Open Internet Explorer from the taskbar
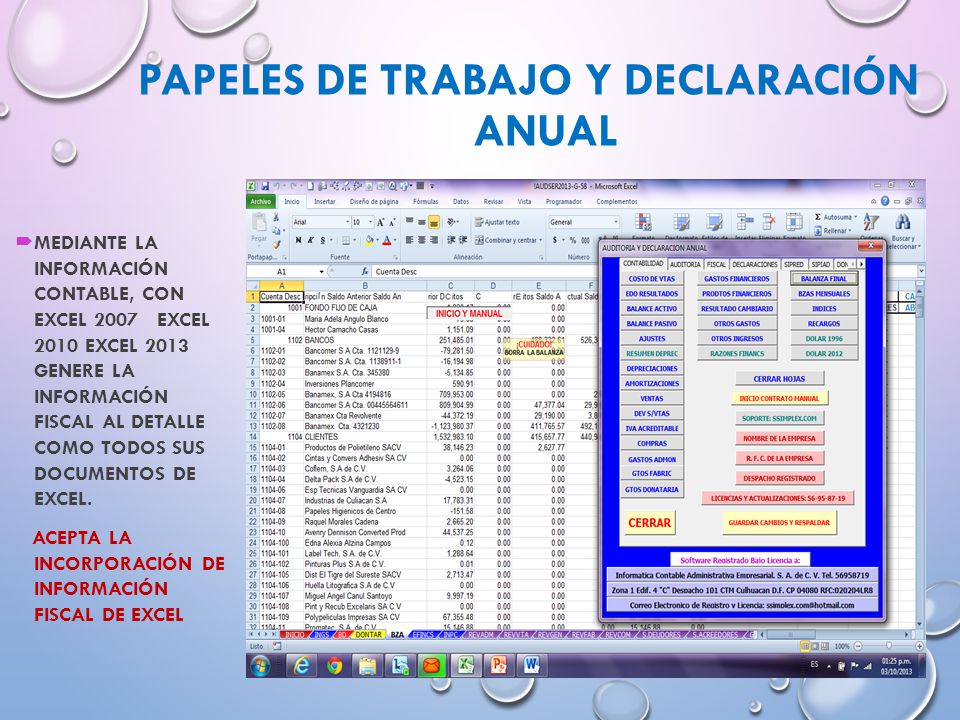 click(301, 666)
